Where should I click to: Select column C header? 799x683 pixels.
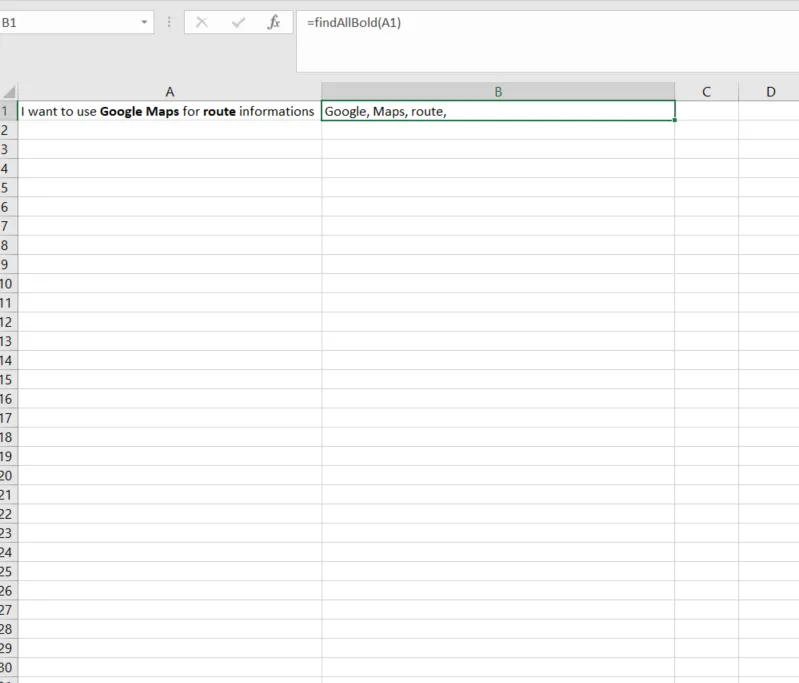pyautogui.click(x=706, y=92)
